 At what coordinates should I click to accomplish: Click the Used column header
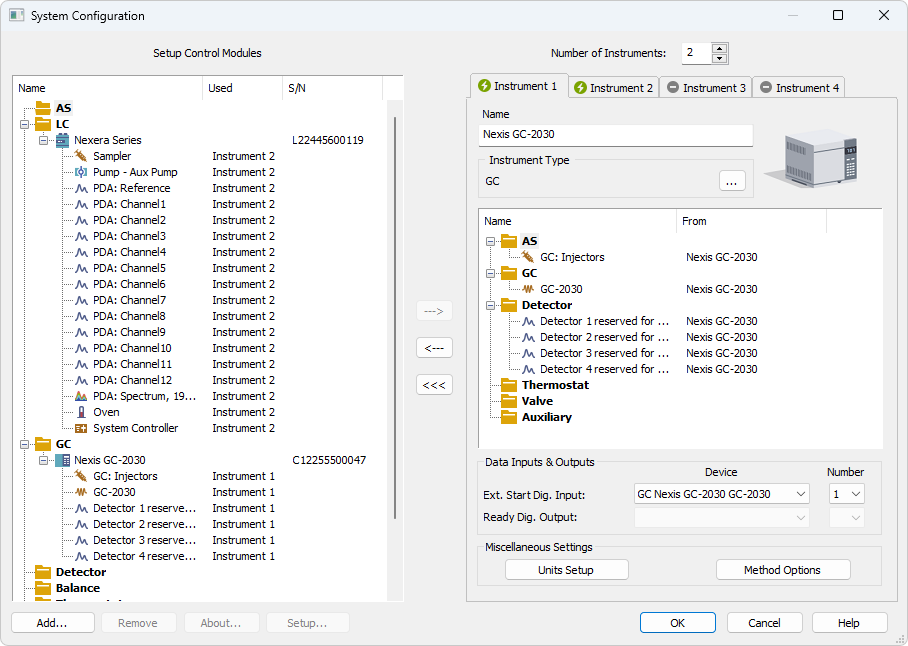pyautogui.click(x=242, y=88)
